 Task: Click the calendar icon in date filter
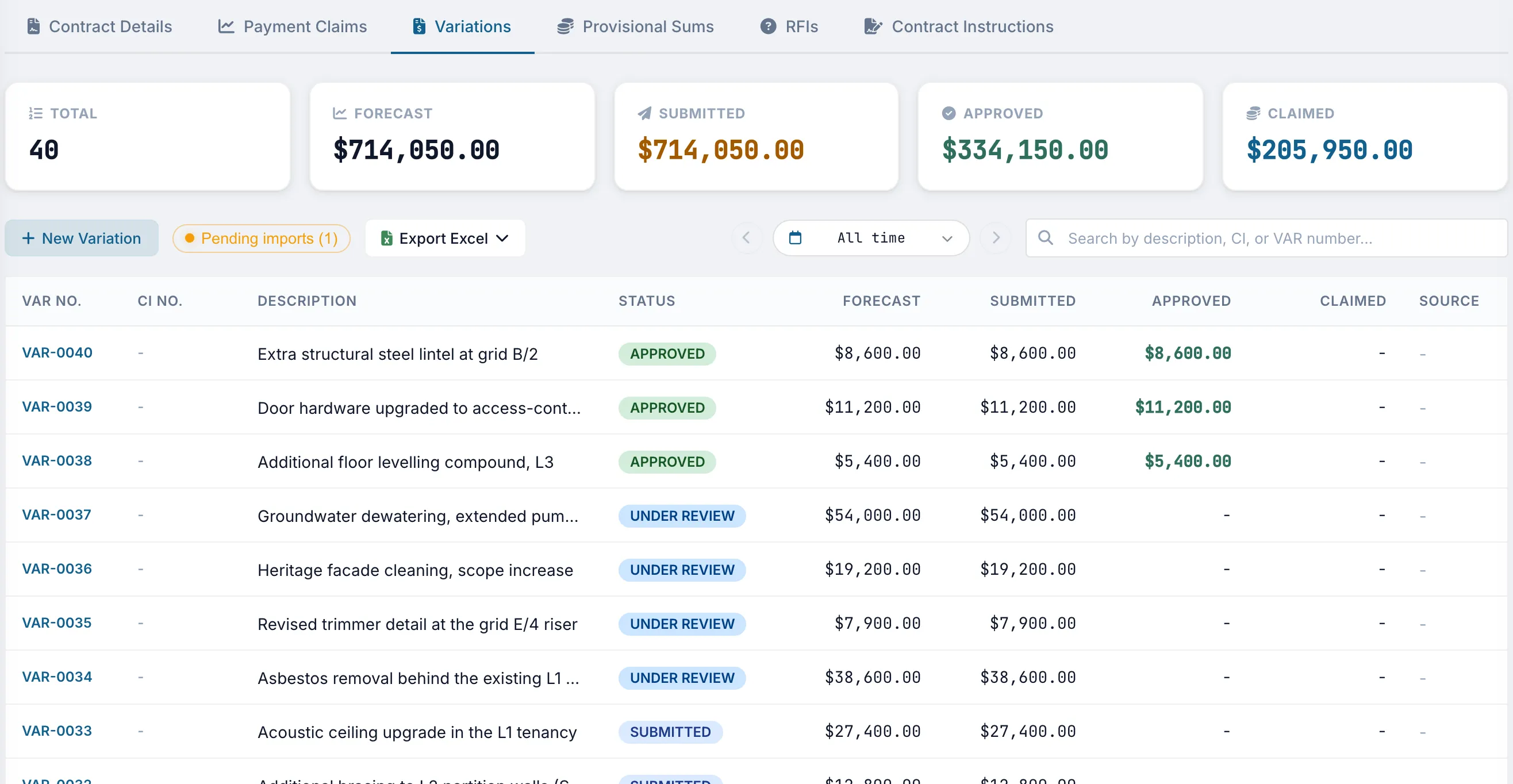coord(794,237)
